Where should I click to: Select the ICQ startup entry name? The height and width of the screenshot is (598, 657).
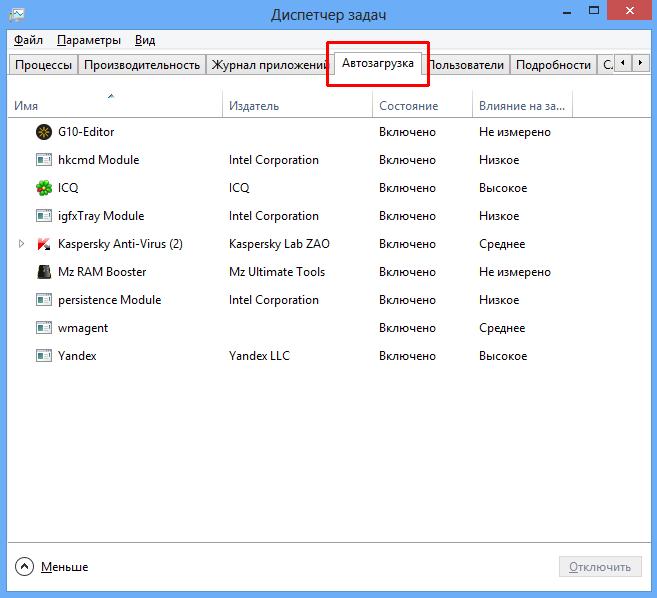68,188
